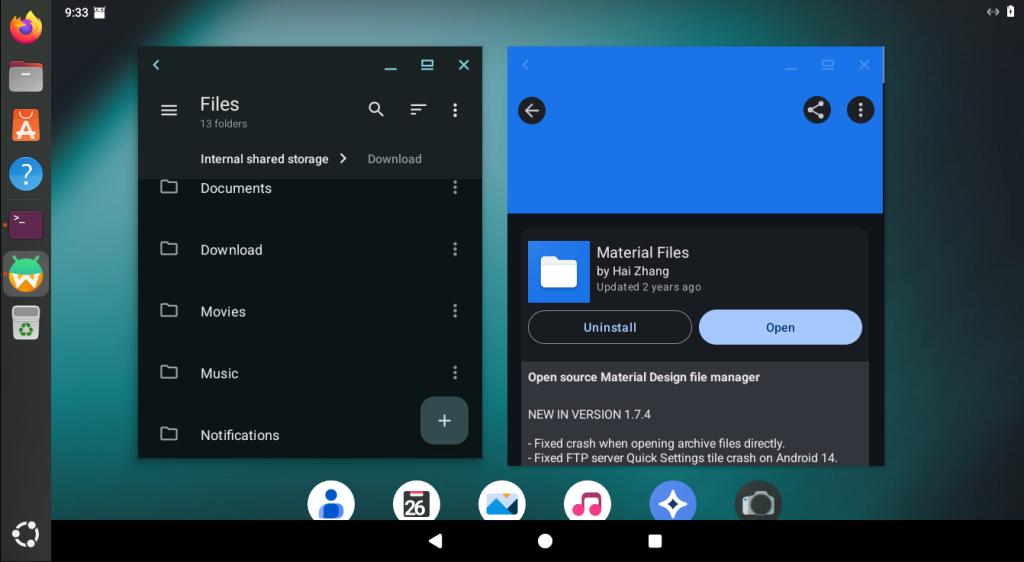1024x562 pixels.
Task: Open the Files toolbar overflow menu
Action: point(455,110)
